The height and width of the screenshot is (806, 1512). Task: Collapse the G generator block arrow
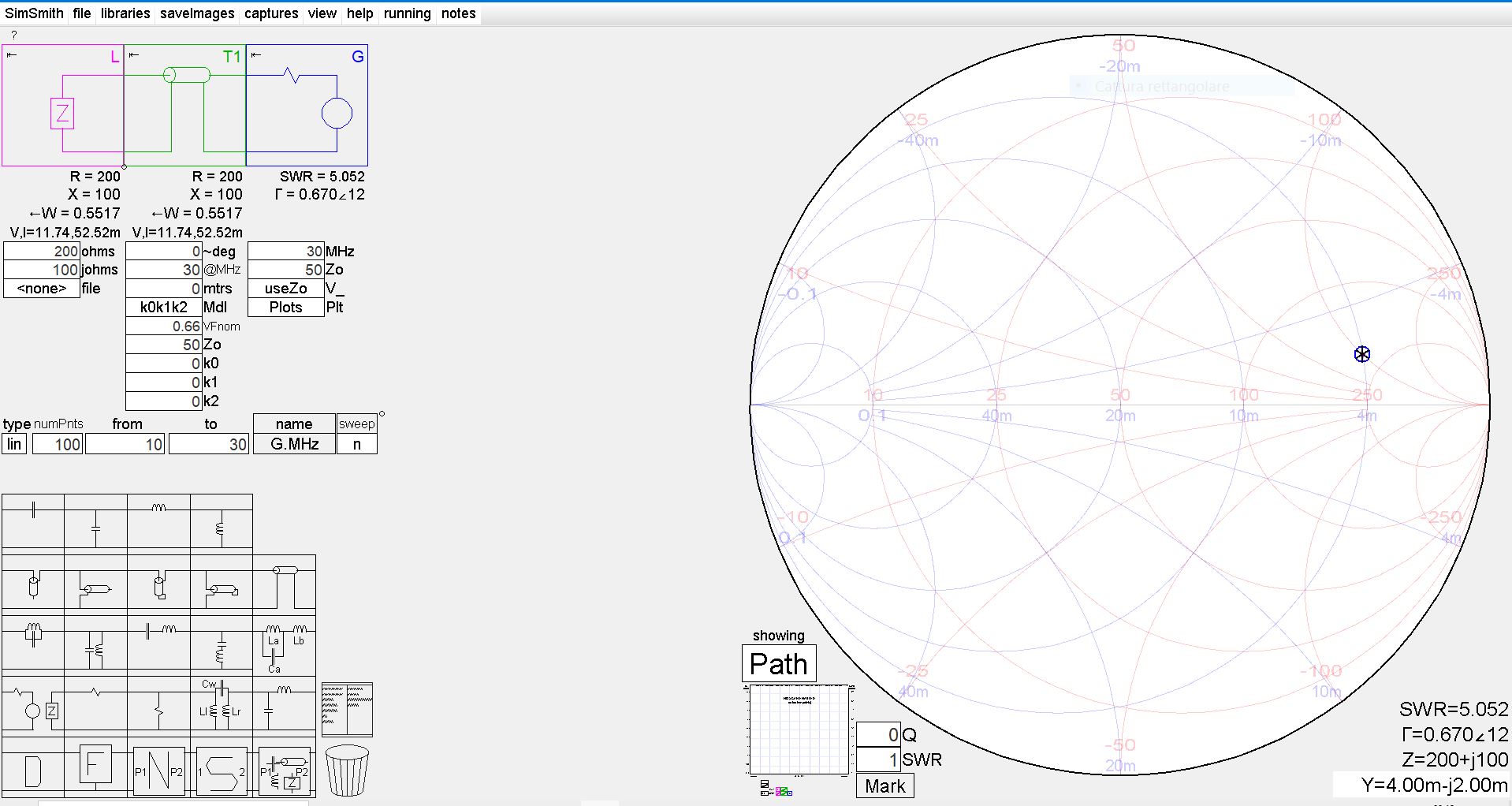pyautogui.click(x=256, y=54)
